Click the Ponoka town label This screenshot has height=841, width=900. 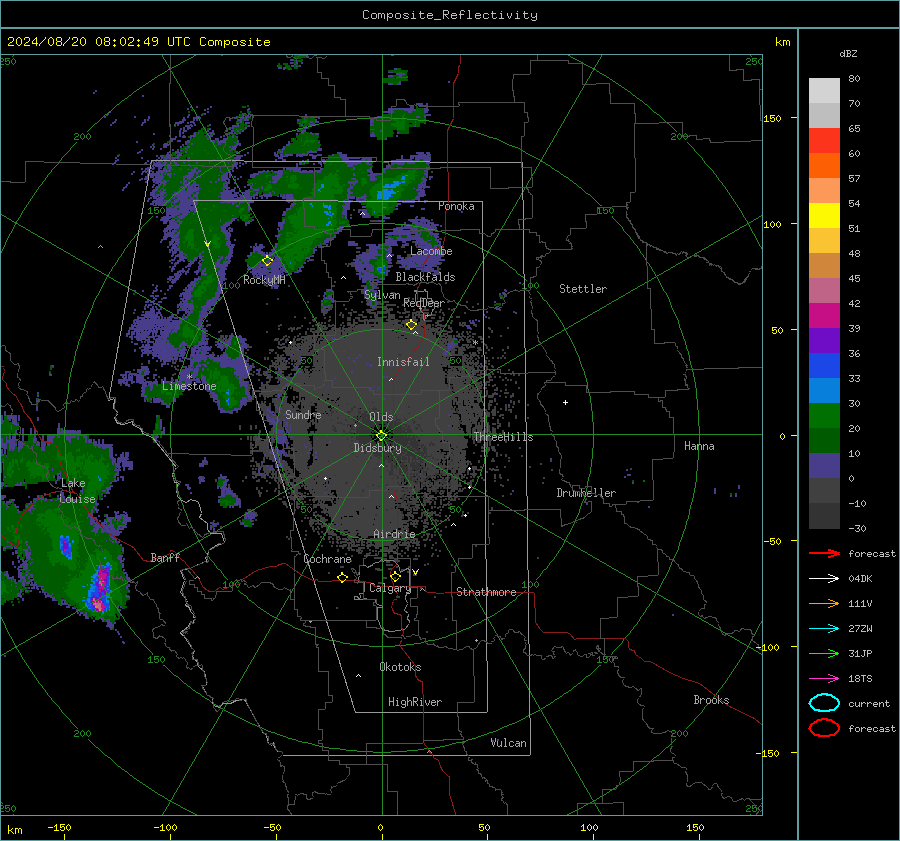coord(456,206)
